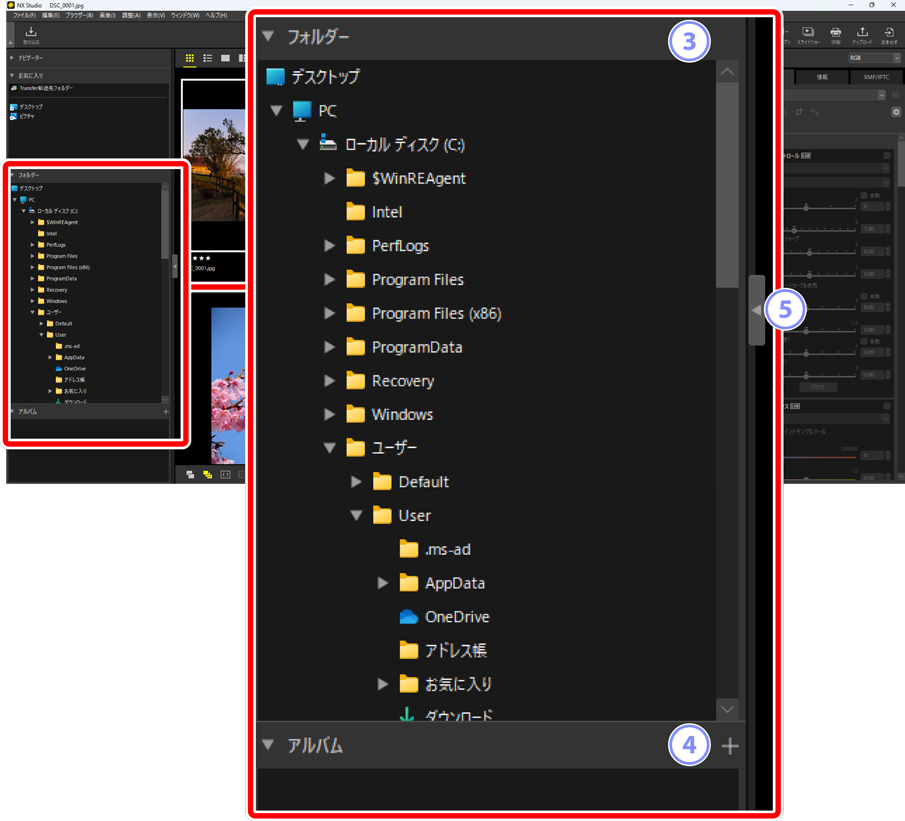The width and height of the screenshot is (905, 821).
Task: Add new album with enlarged plus icon
Action: pos(730,746)
